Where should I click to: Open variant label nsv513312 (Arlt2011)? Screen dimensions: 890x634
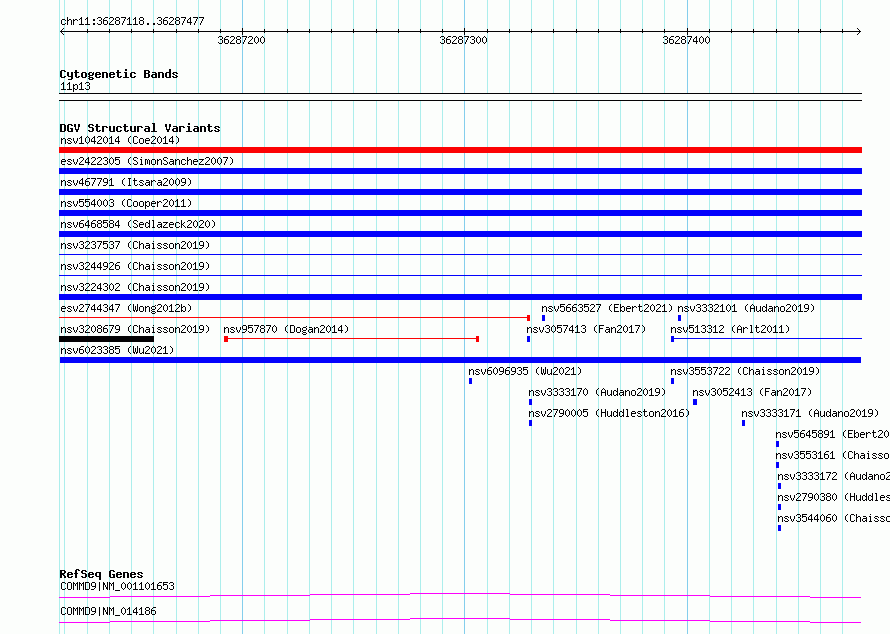(730, 329)
